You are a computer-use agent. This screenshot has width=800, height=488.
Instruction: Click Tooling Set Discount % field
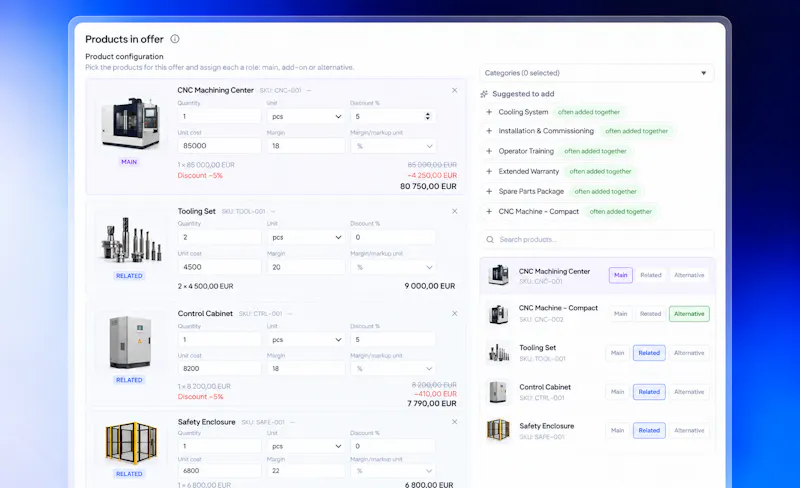pos(393,237)
